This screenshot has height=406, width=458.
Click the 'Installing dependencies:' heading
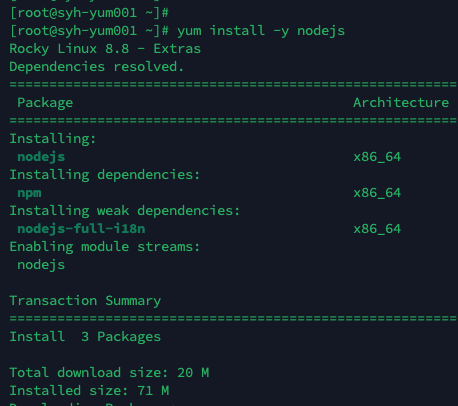[105, 175]
